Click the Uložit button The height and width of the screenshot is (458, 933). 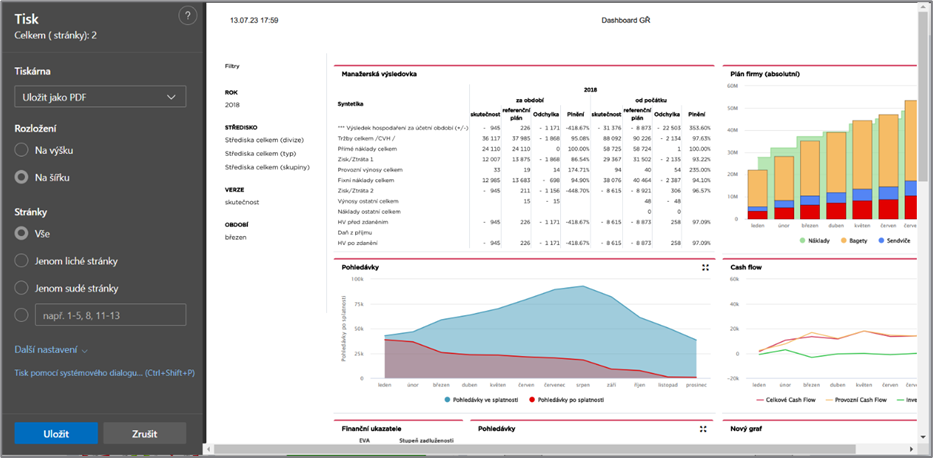[56, 434]
